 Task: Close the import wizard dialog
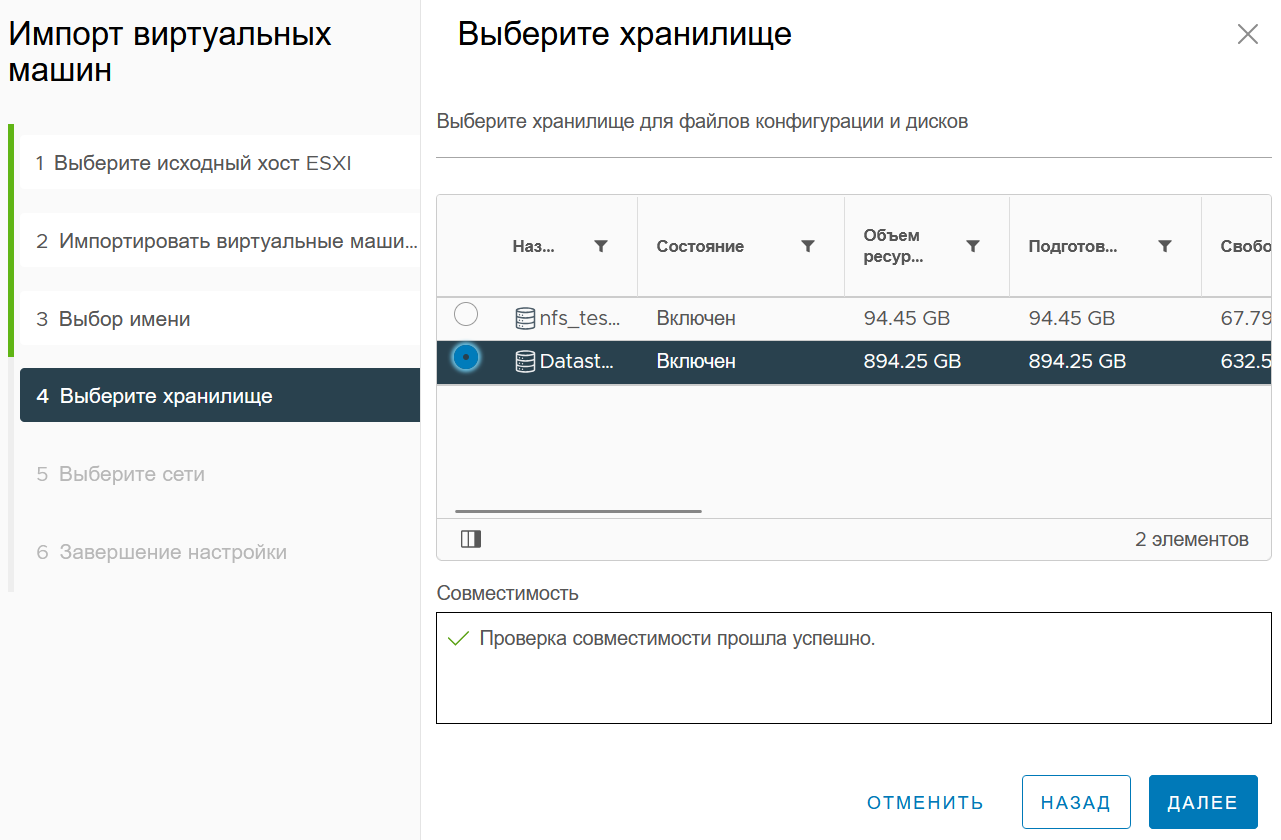pos(1247,34)
